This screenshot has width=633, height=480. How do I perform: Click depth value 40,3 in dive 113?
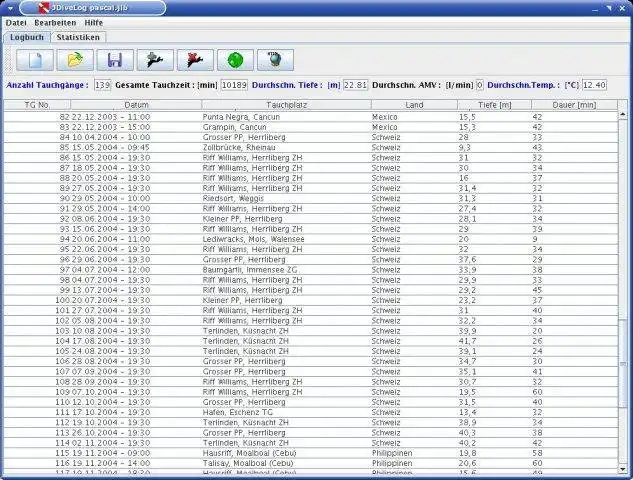coord(467,433)
